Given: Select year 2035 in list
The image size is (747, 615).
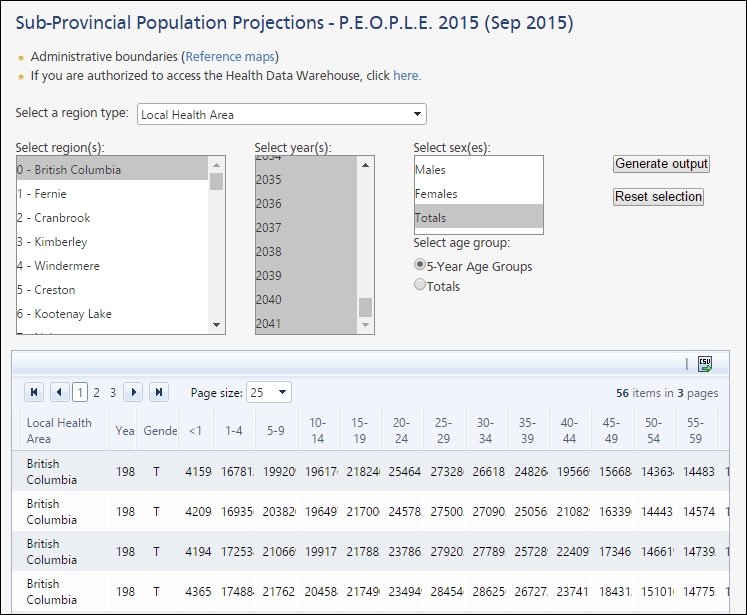Looking at the screenshot, I should tap(306, 180).
